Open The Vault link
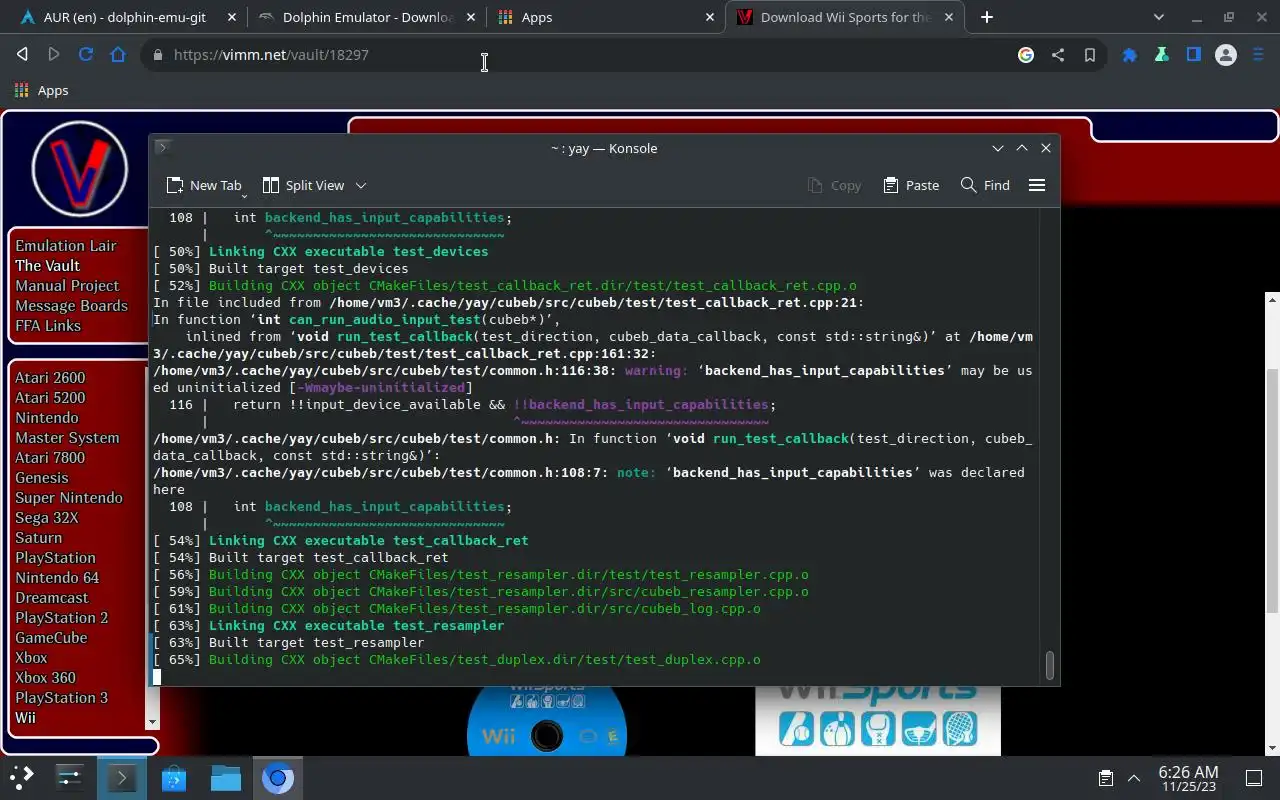Viewport: 1280px width, 800px height. [x=47, y=266]
